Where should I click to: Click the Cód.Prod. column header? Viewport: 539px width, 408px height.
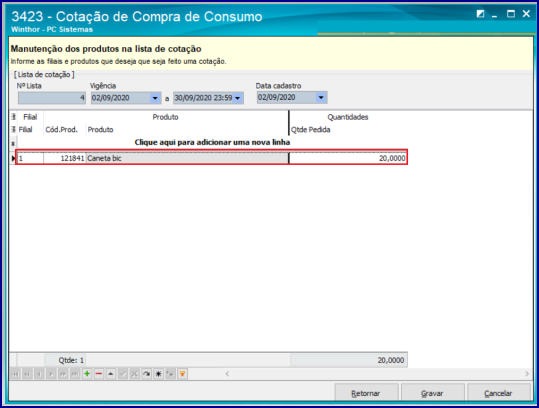point(65,130)
